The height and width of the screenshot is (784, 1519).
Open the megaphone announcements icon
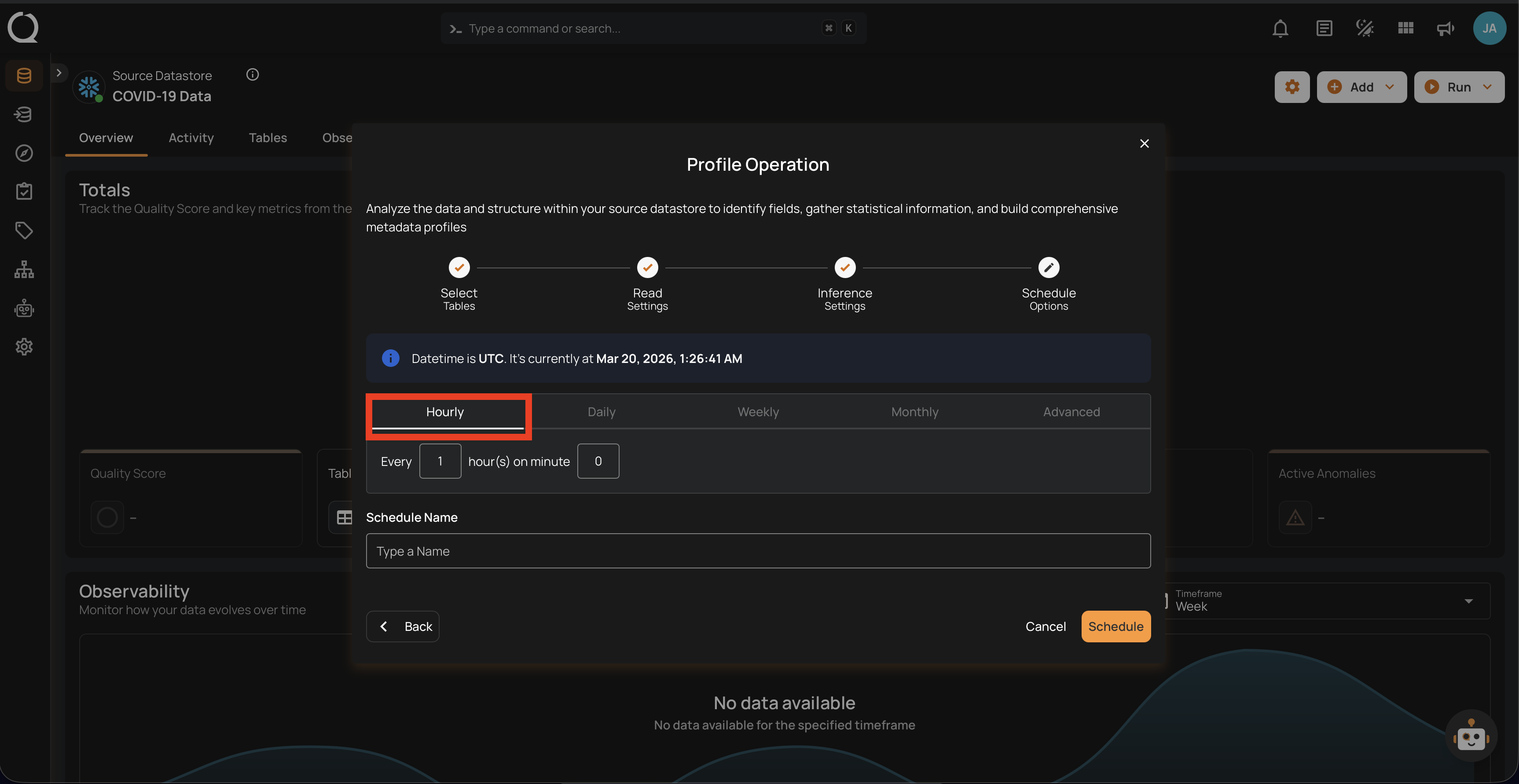(1445, 28)
